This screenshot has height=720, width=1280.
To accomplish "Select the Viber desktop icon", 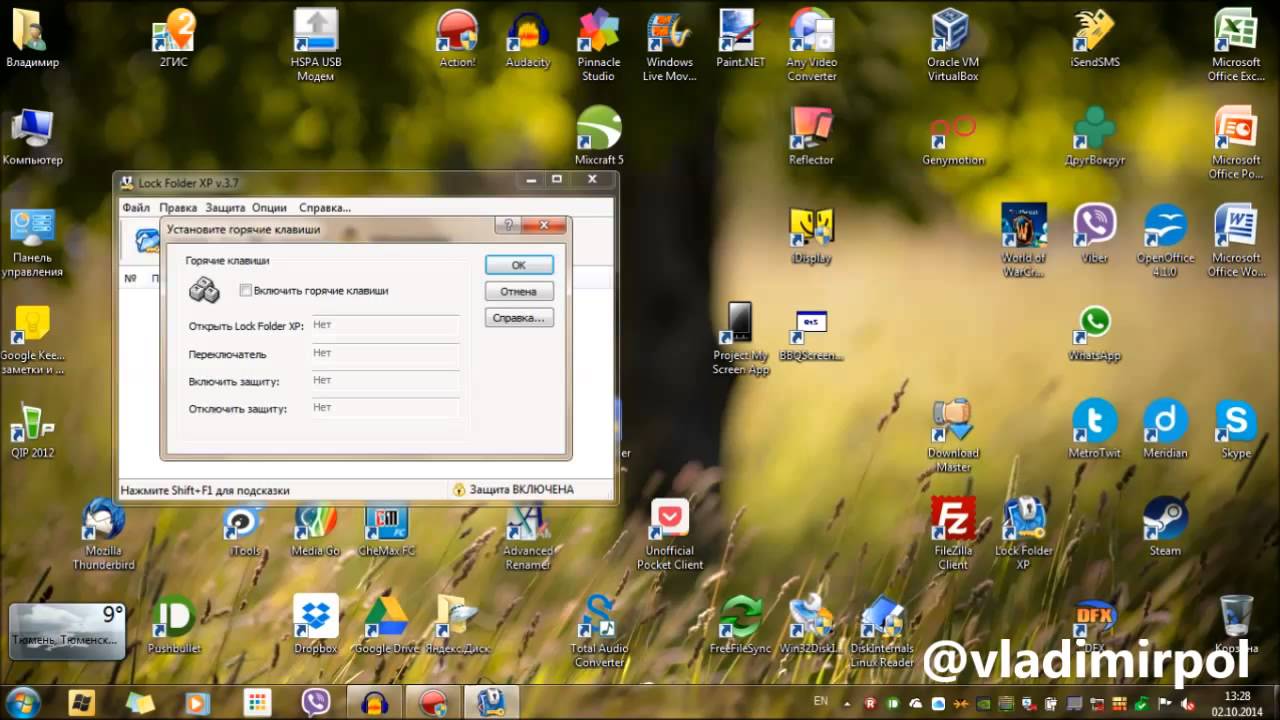I will coord(1095,234).
